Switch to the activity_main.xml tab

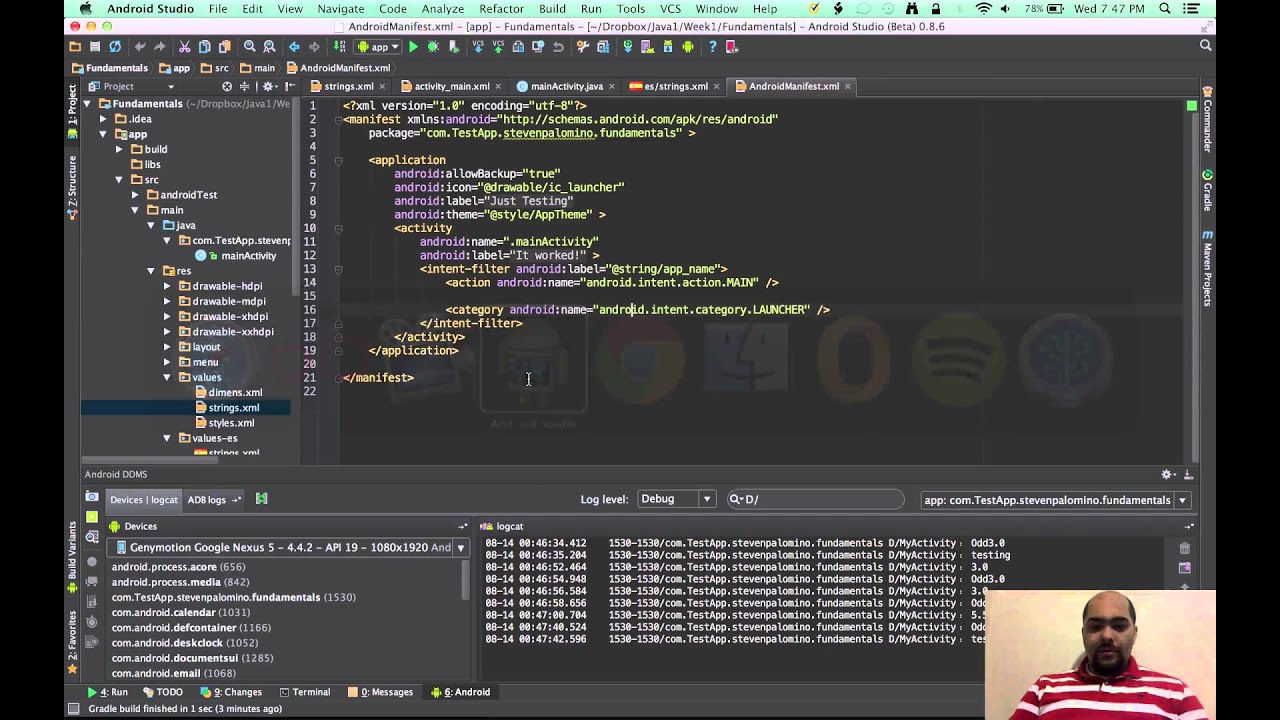pos(451,87)
